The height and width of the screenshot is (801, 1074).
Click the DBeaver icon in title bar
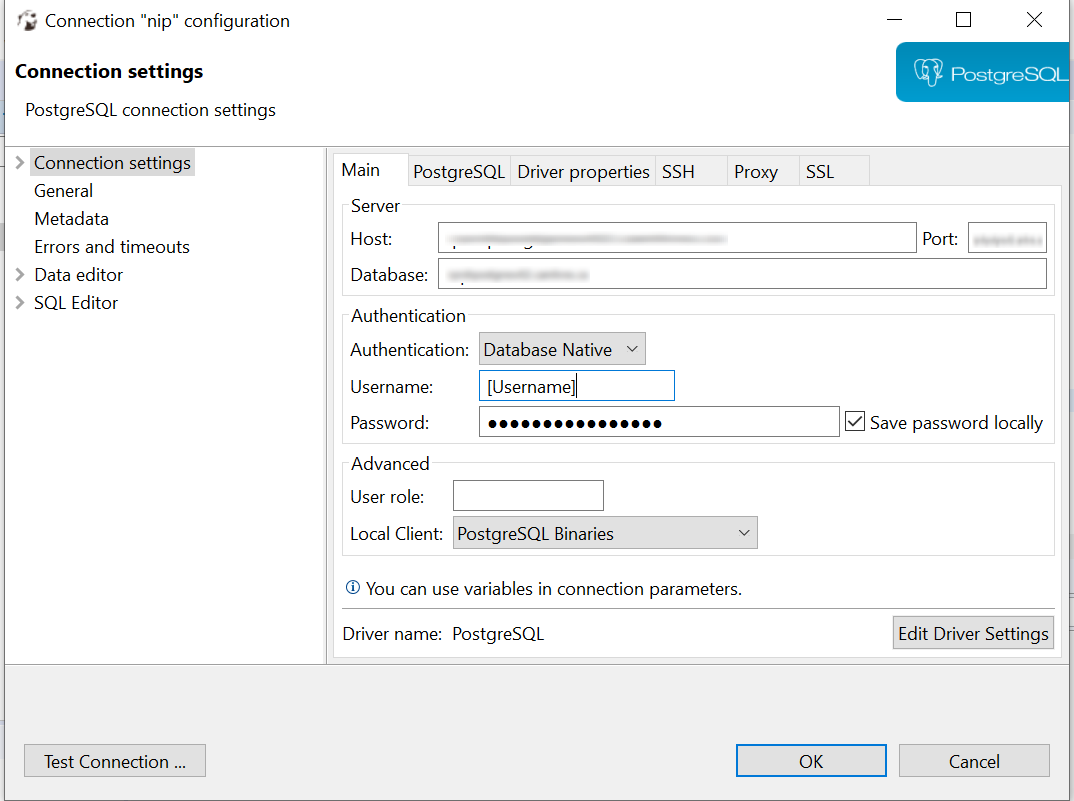tap(27, 20)
